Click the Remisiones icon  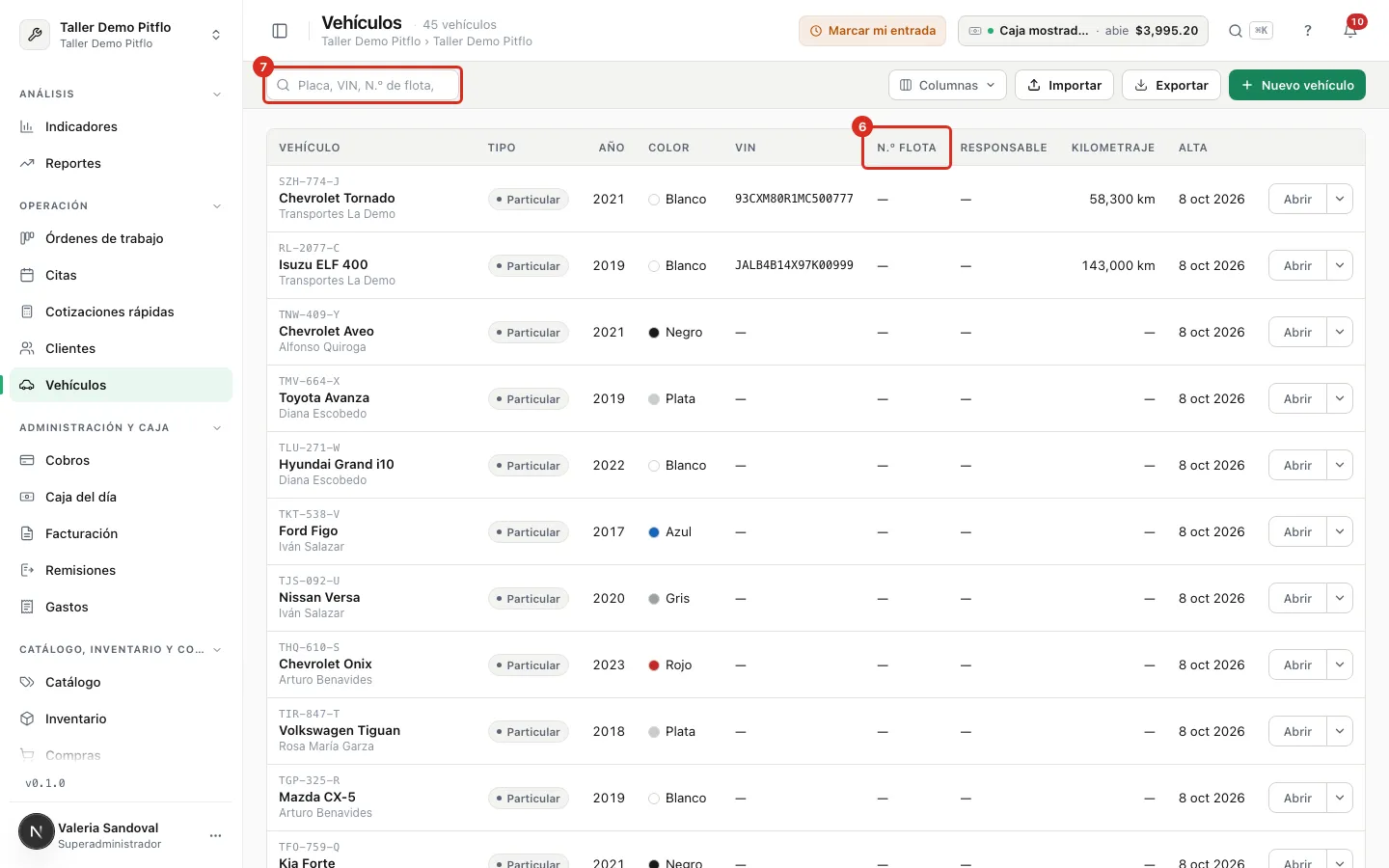click(27, 570)
